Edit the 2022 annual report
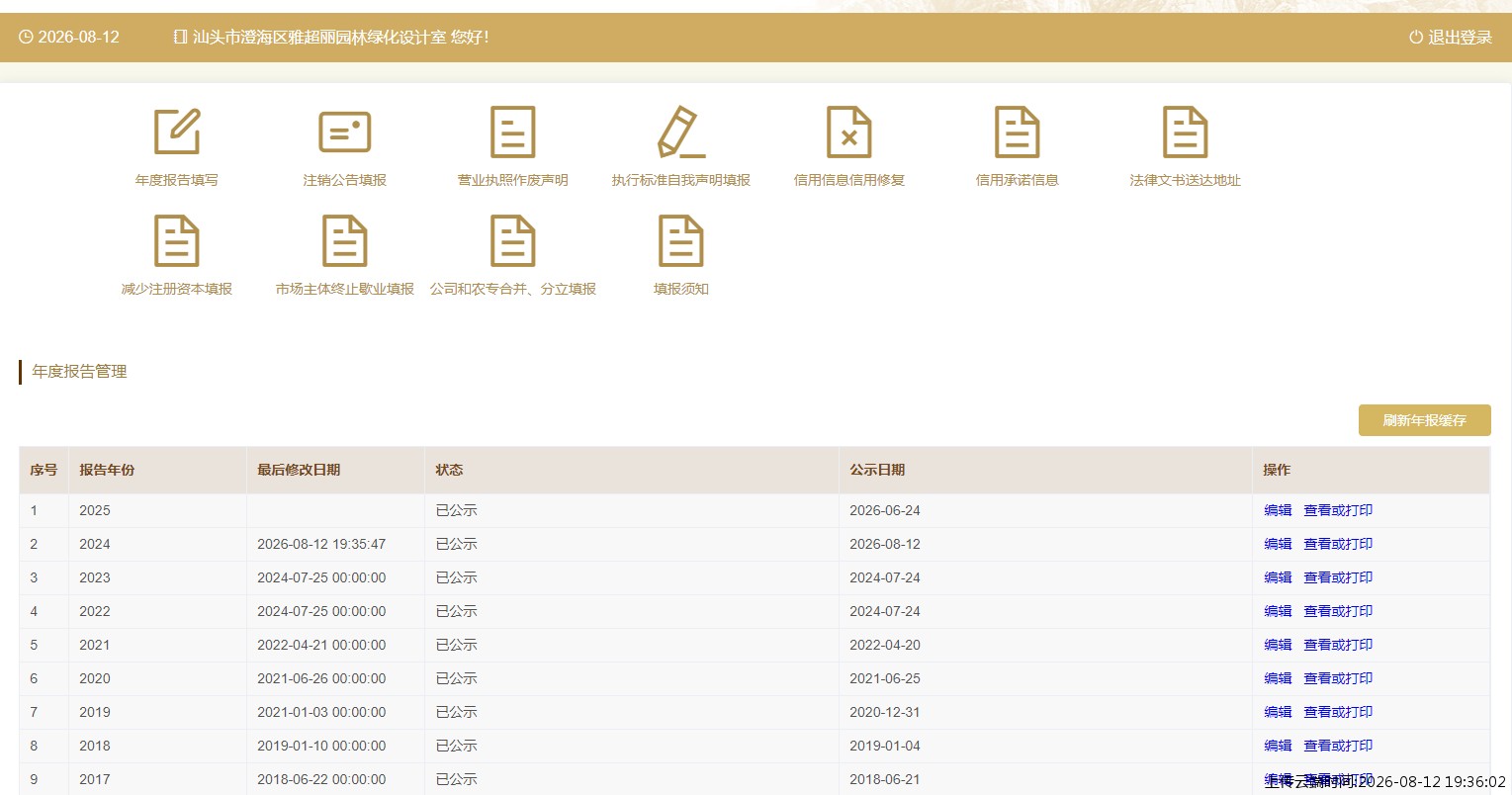 pos(1278,611)
